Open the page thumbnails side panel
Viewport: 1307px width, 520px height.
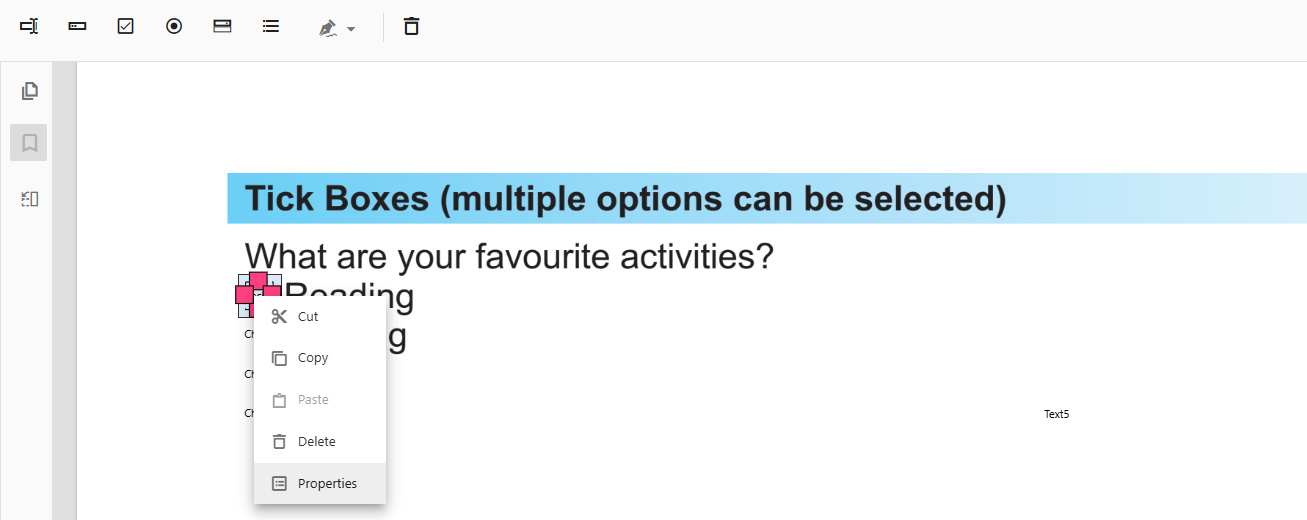pos(30,91)
